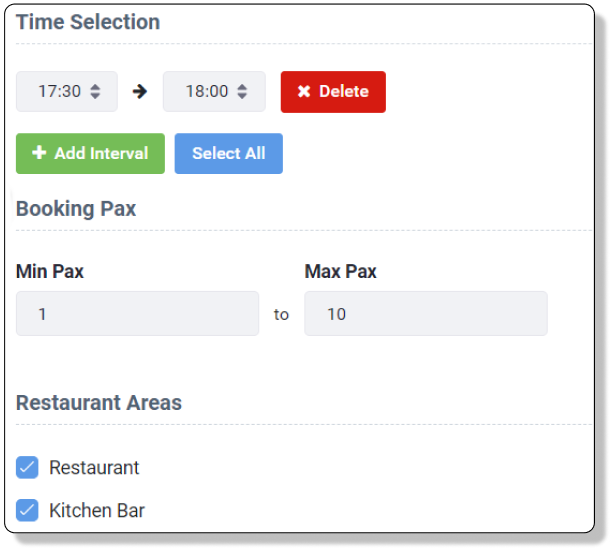The image size is (613, 549).
Task: Open the 18:00 end time dropdown
Action: pyautogui.click(x=214, y=92)
